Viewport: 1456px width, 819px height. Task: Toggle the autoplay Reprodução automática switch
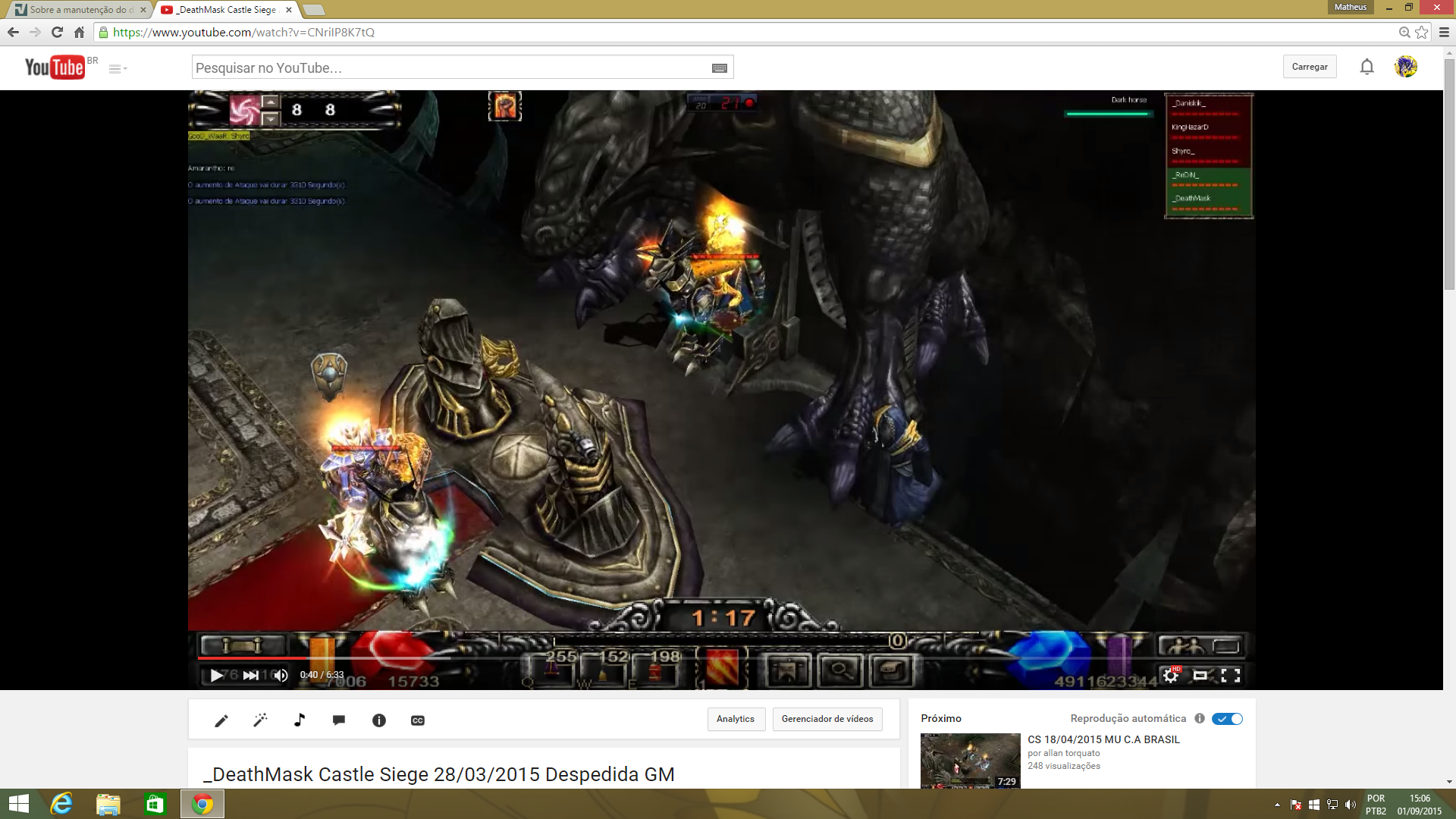click(1226, 719)
